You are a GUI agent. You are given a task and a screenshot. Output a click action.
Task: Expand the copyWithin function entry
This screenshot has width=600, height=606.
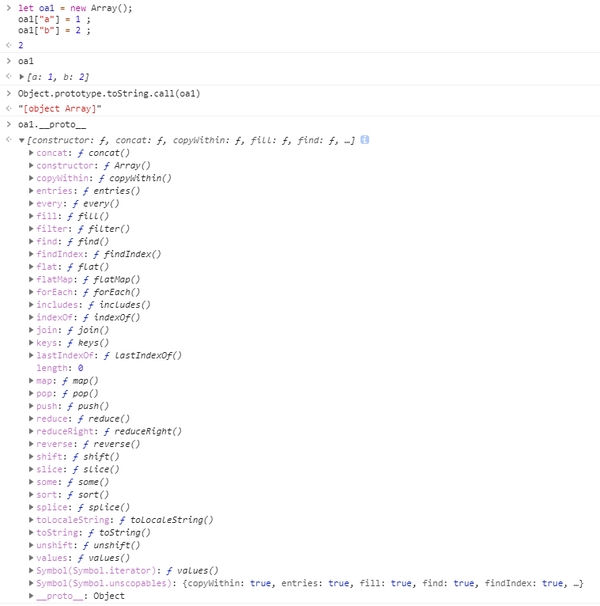31,178
